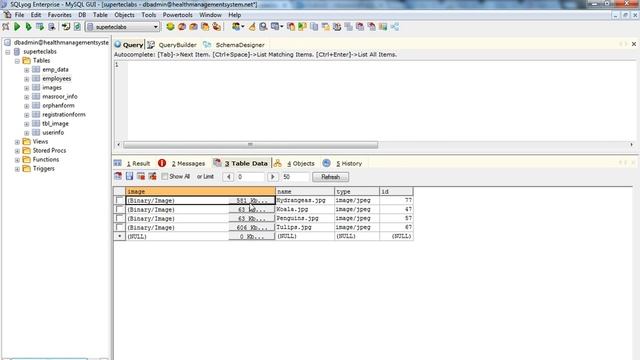640x360 pixels.
Task: Click the table icon of the emp_data node
Action: point(36,69)
